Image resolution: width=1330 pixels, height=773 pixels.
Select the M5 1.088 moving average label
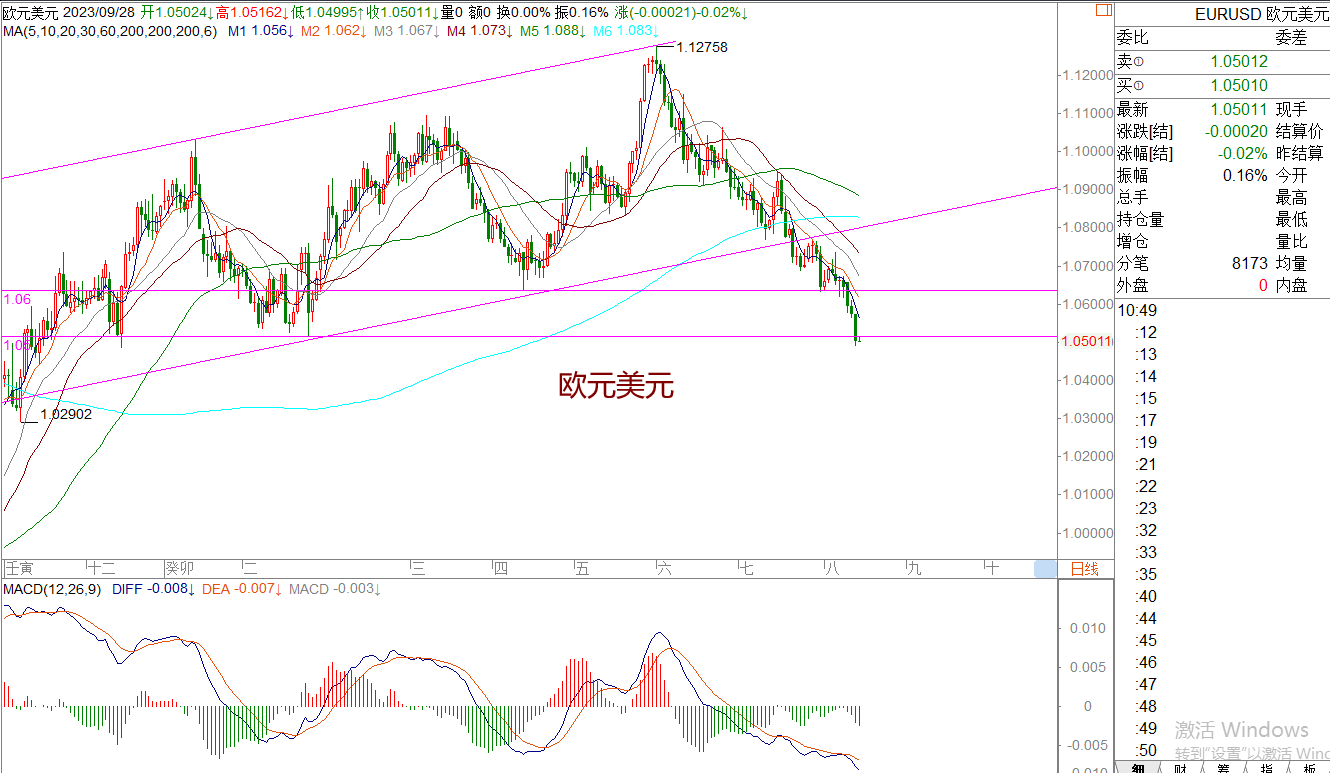tap(553, 31)
